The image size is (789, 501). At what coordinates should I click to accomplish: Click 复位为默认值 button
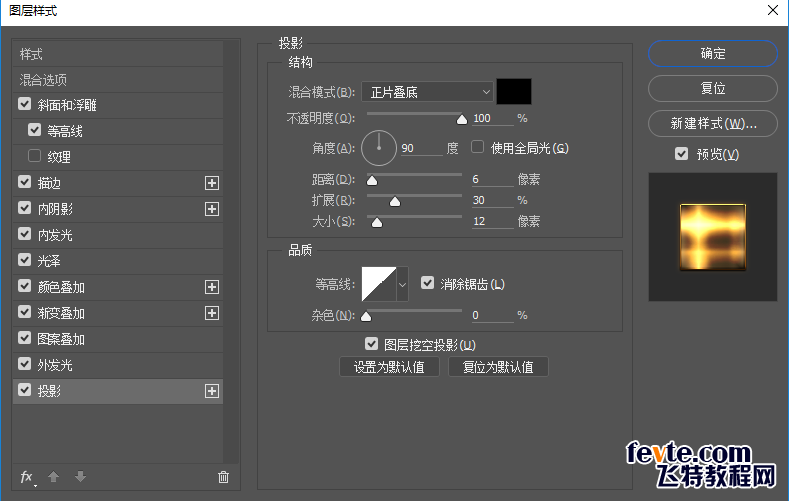click(x=498, y=367)
